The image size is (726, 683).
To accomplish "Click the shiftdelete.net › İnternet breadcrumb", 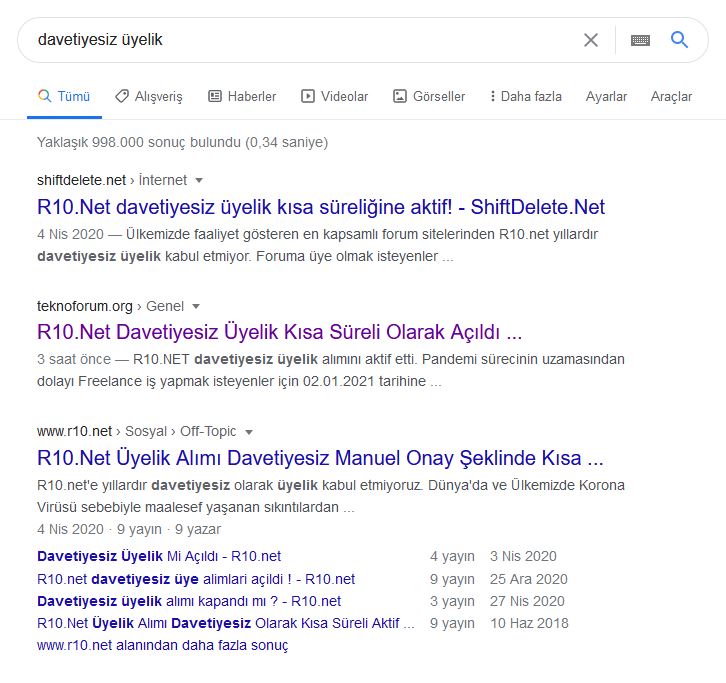I will point(112,180).
